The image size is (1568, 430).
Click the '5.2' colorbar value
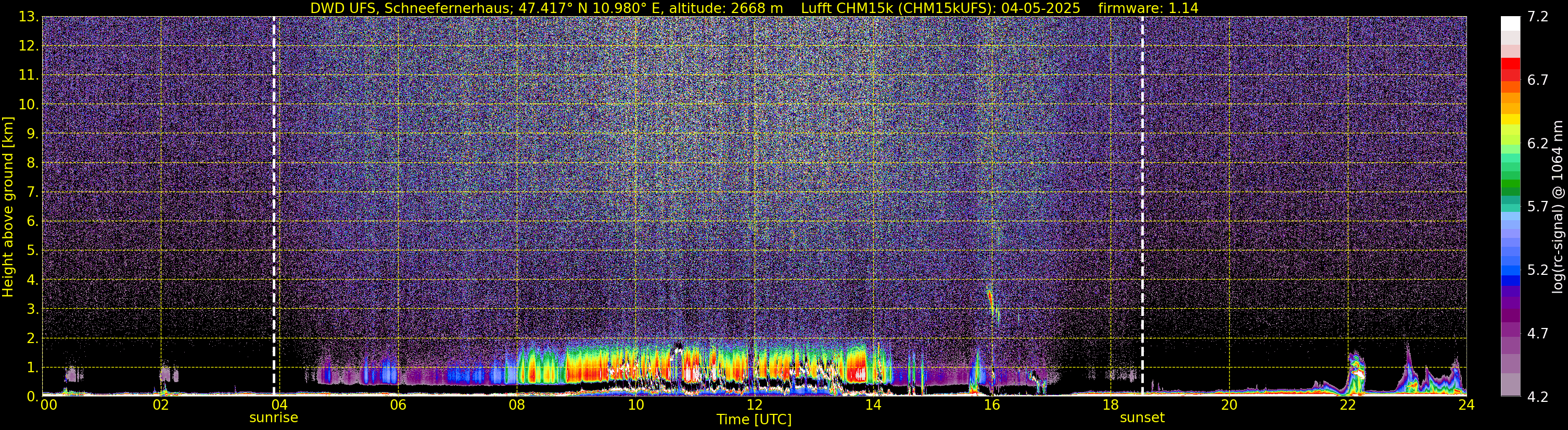[x=1538, y=270]
